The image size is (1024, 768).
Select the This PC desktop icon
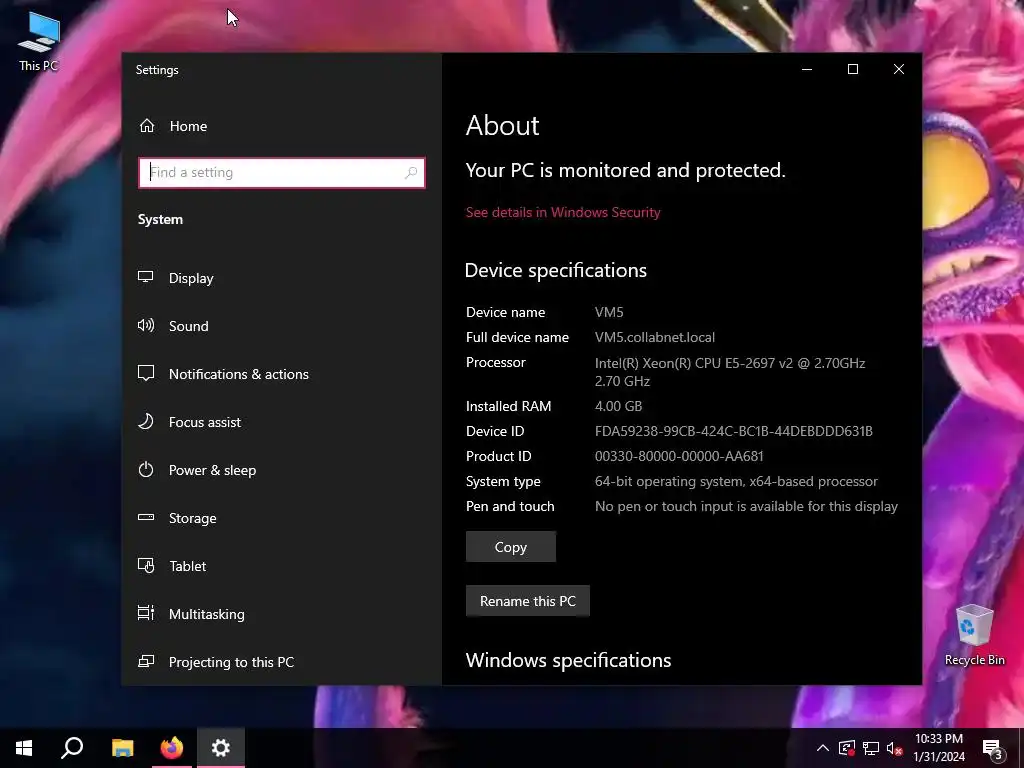pyautogui.click(x=39, y=42)
